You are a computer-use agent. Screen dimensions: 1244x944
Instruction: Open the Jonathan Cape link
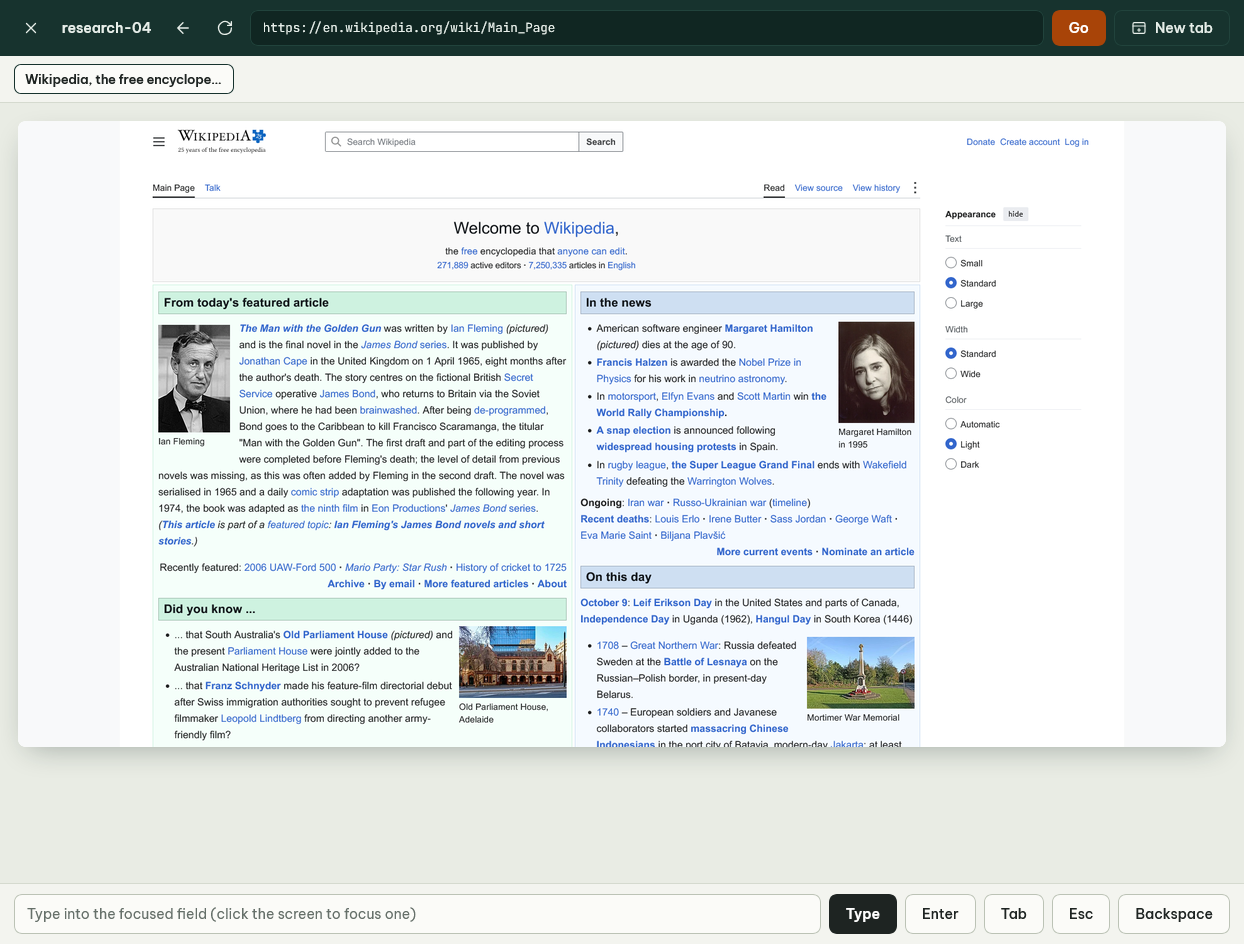[x=273, y=361]
